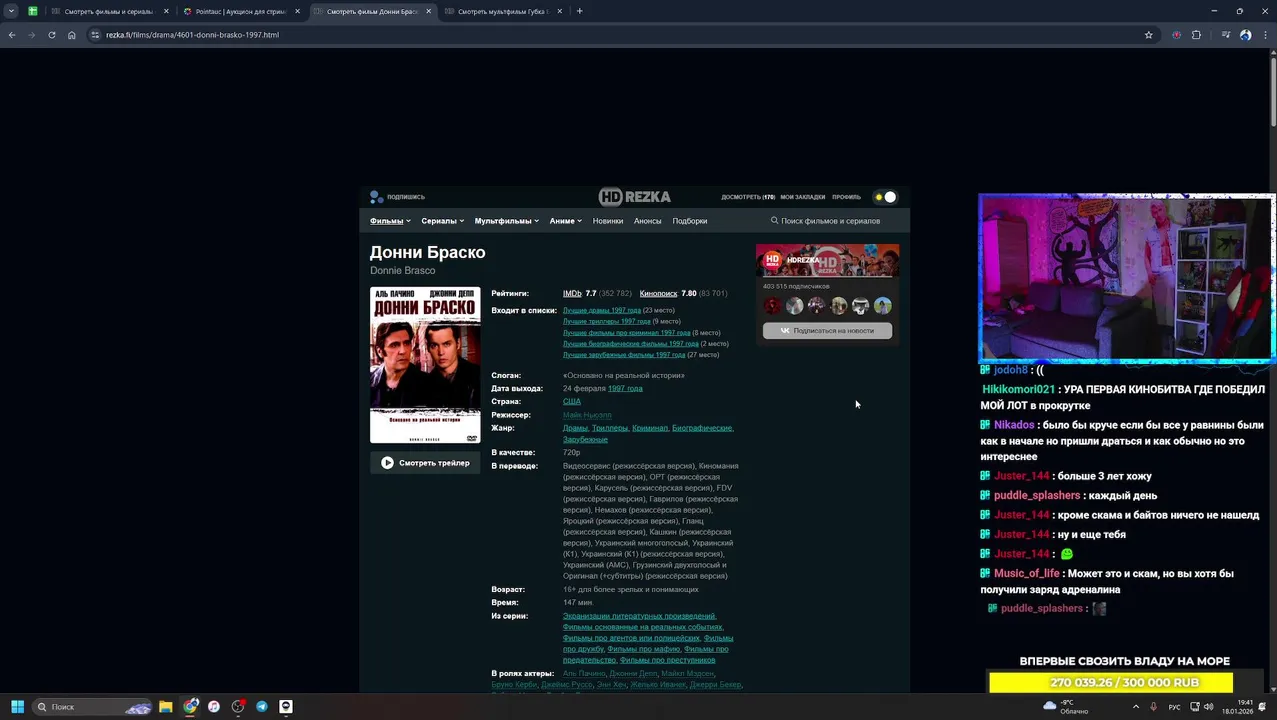1277x720 pixels.
Task: Click the film search field
Action: tap(831, 221)
